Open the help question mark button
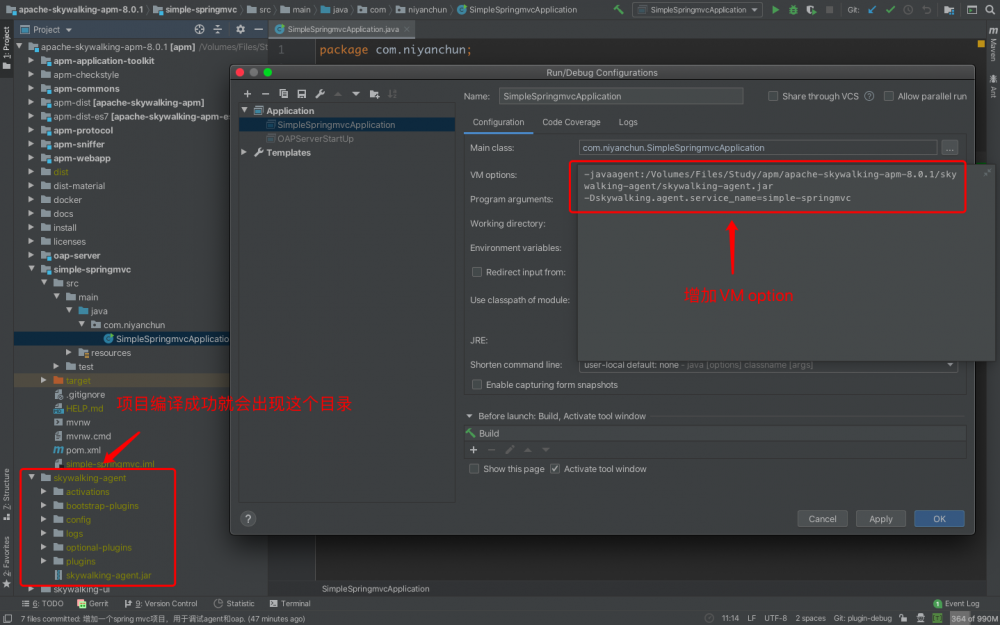Image resolution: width=1000 pixels, height=625 pixels. pos(249,519)
